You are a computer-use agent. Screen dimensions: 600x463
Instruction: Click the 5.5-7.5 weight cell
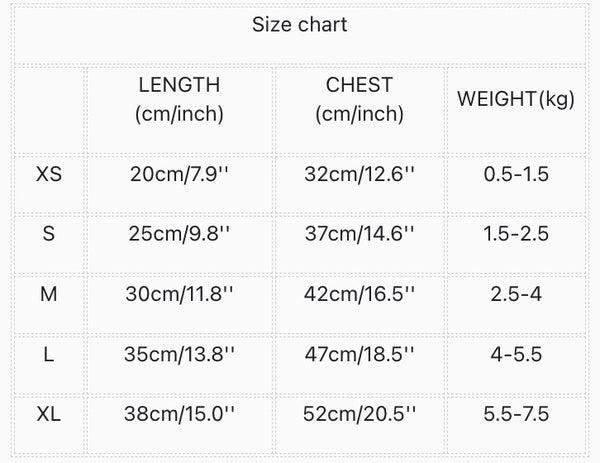click(516, 413)
